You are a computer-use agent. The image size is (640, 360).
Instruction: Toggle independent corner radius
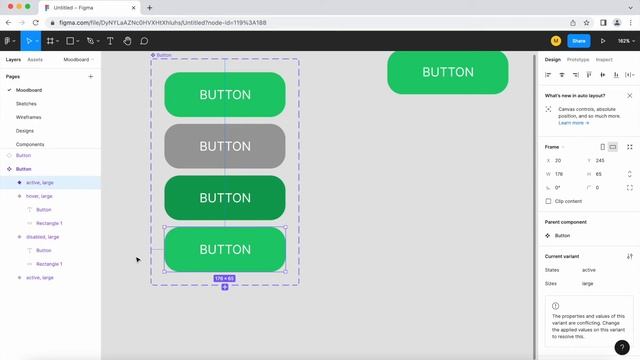pyautogui.click(x=630, y=188)
